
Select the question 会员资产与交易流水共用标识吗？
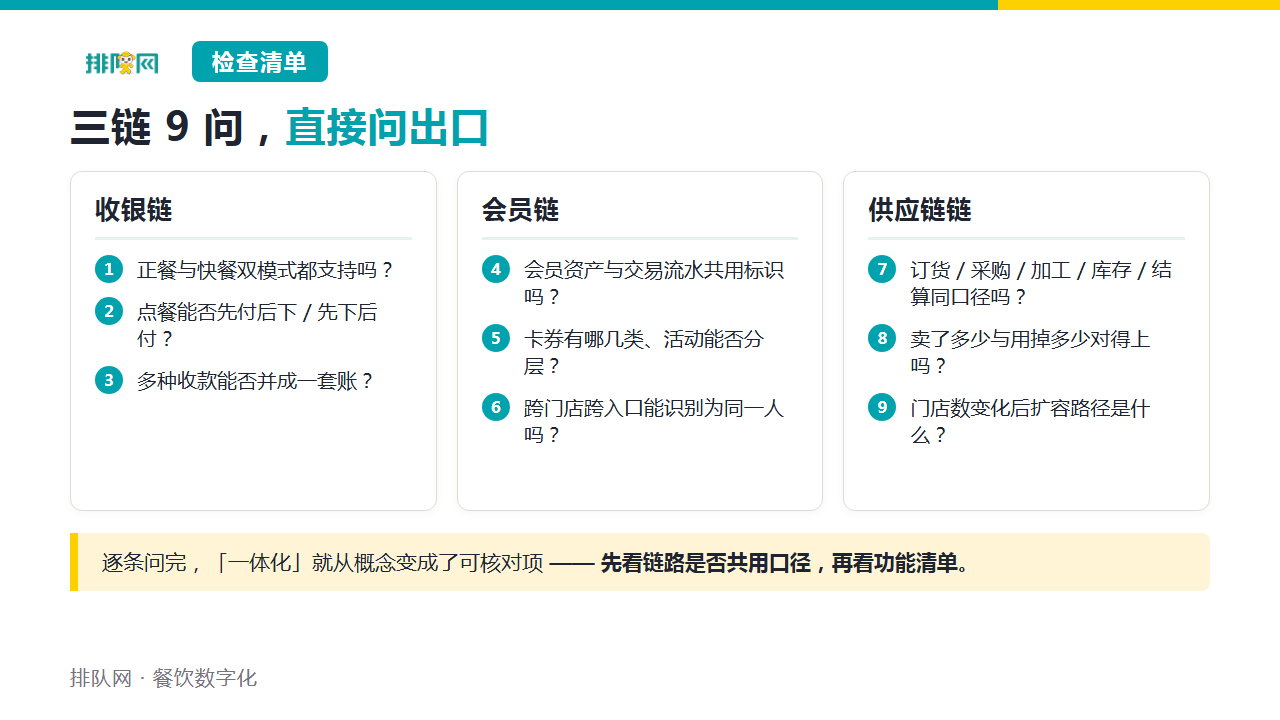point(654,283)
